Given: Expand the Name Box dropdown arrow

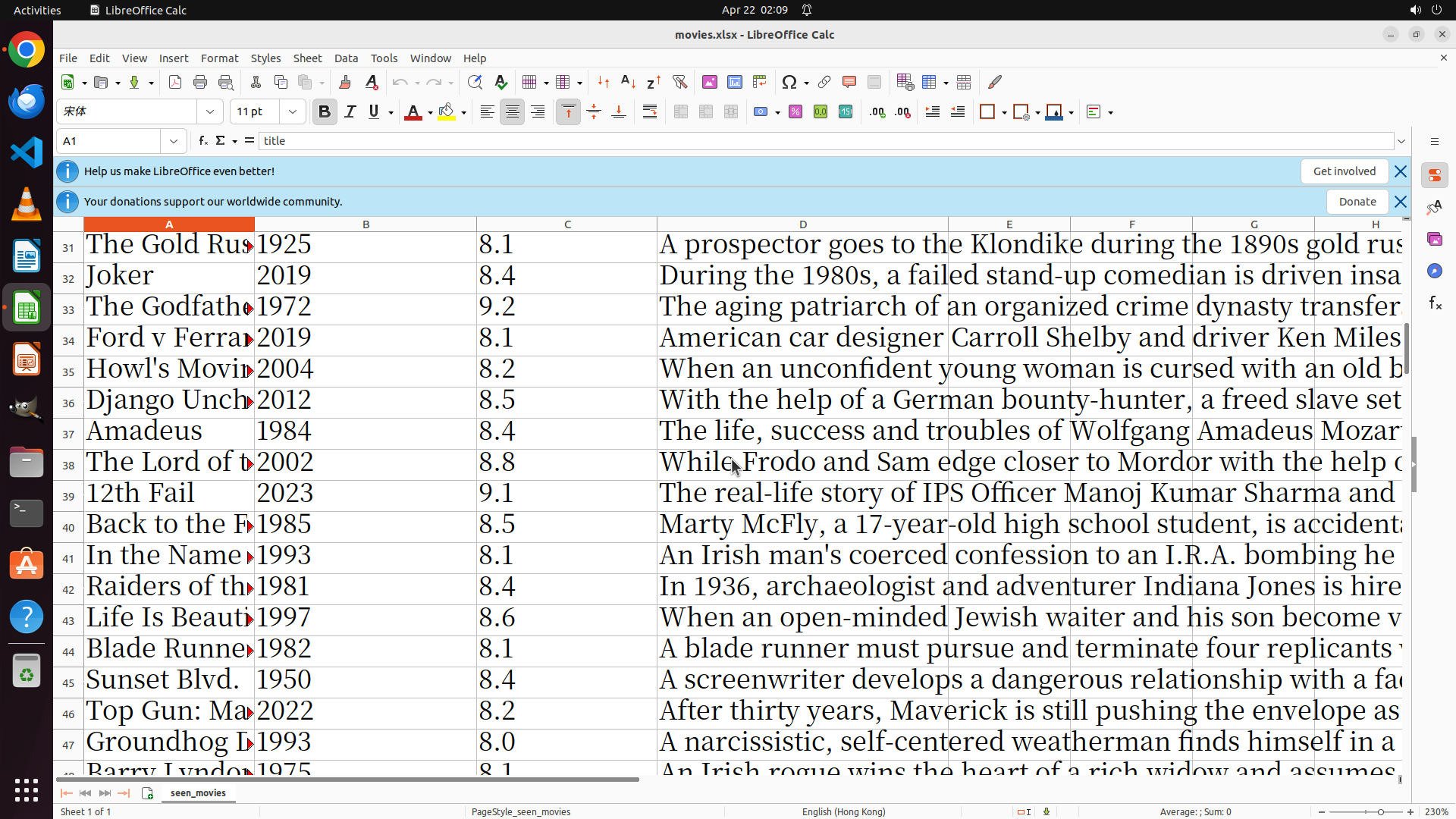Looking at the screenshot, I should click(174, 141).
